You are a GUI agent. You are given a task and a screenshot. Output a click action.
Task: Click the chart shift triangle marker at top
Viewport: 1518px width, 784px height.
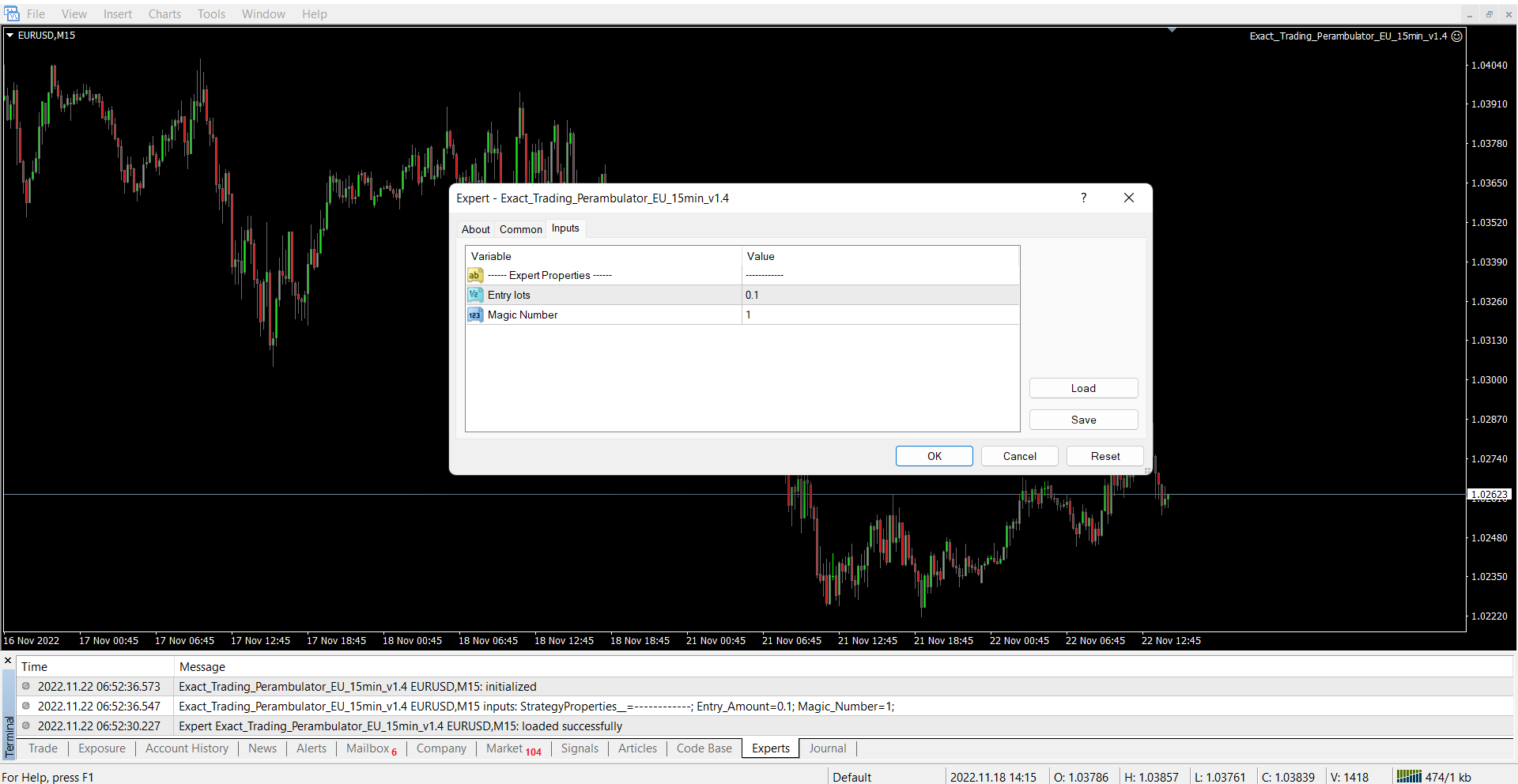tap(1172, 30)
